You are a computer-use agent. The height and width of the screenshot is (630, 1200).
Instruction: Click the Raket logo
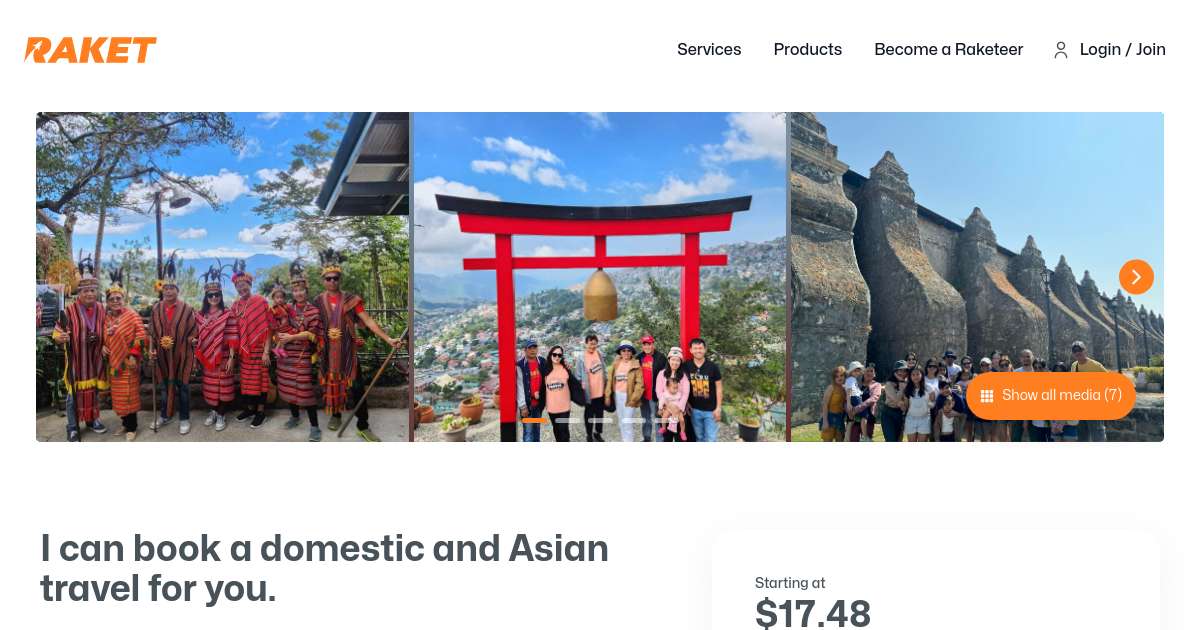90,50
